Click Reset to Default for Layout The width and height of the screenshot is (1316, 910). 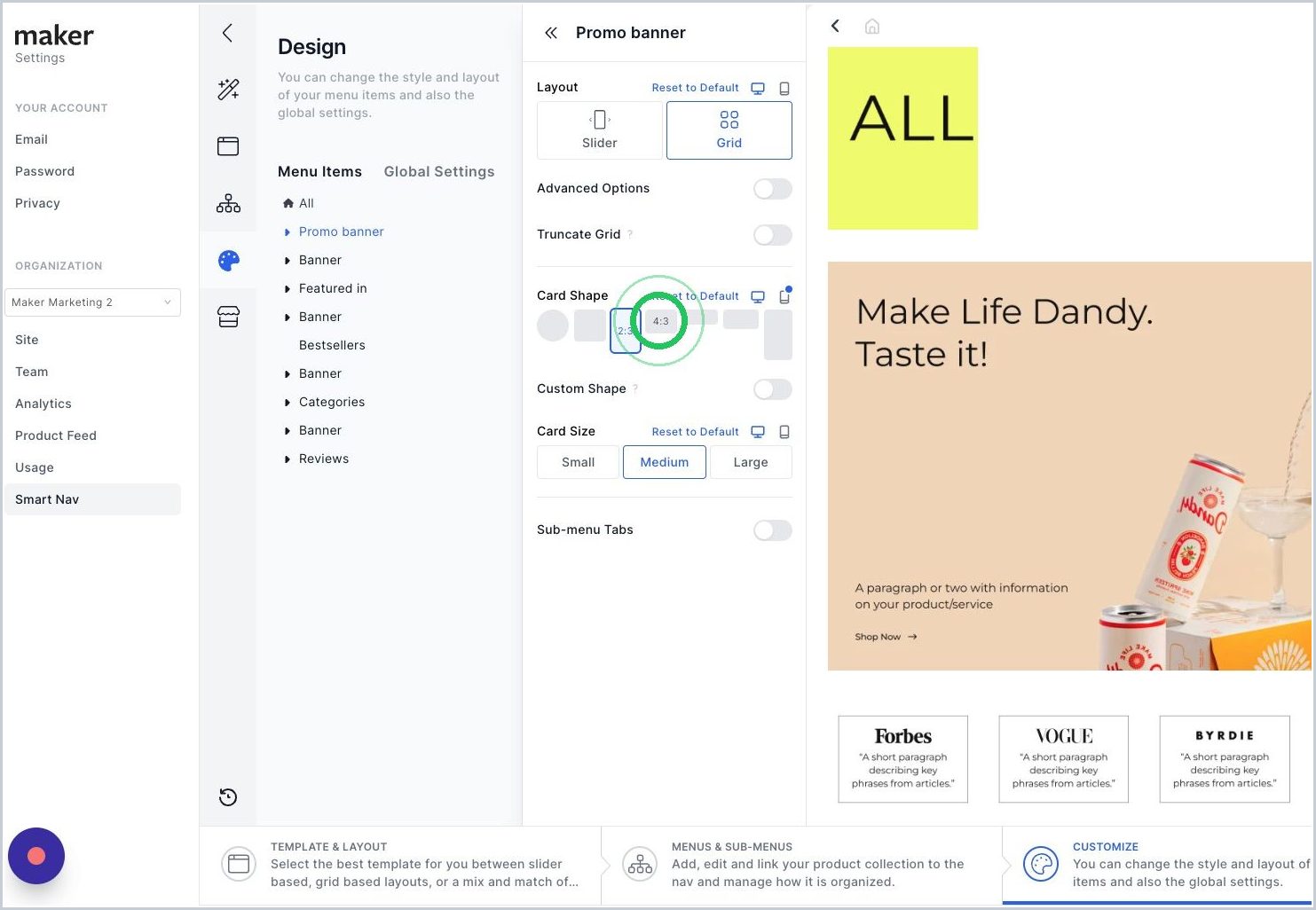click(695, 88)
